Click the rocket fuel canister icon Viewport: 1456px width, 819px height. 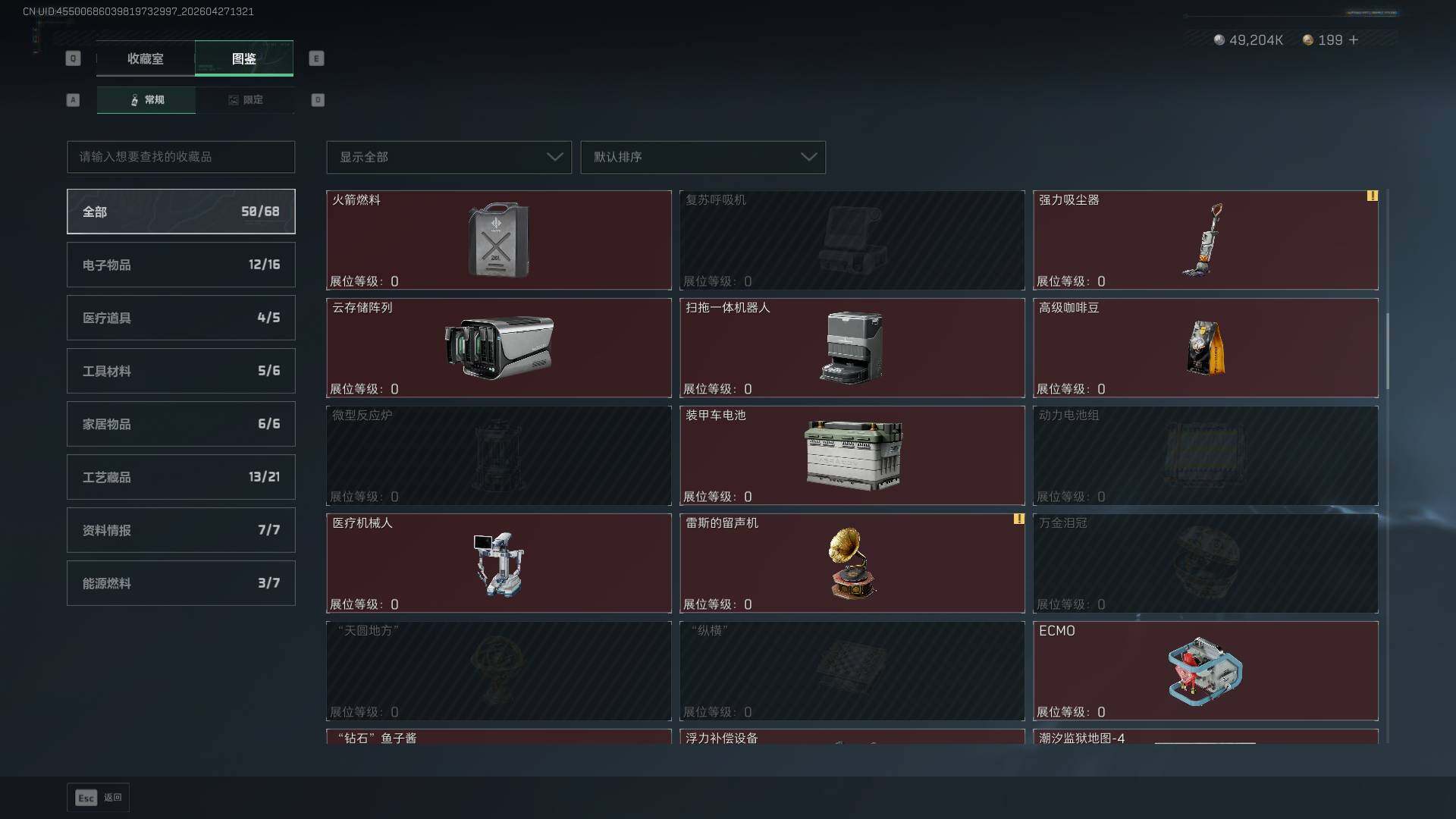498,240
